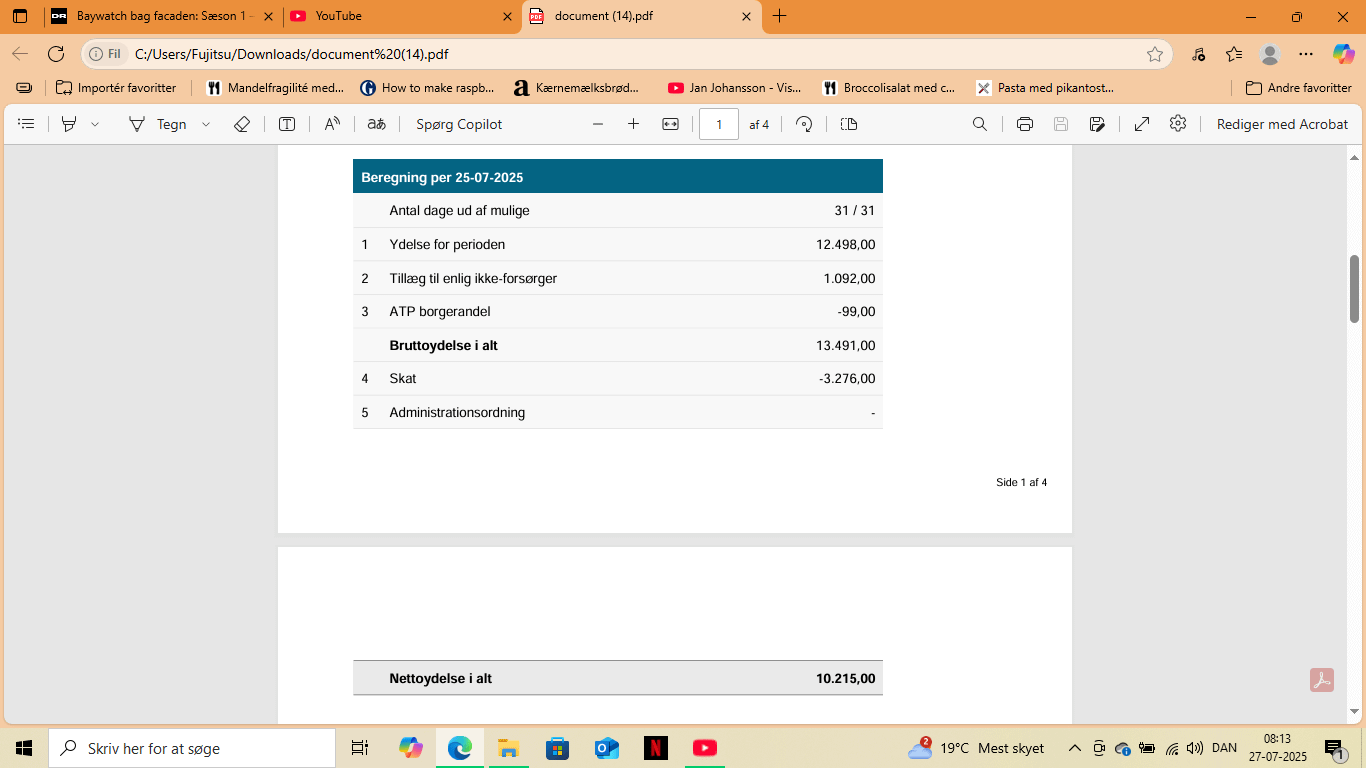Screen dimensions: 1366x768
Task: Open the PDF table of contents sidebar
Action: tap(27, 124)
